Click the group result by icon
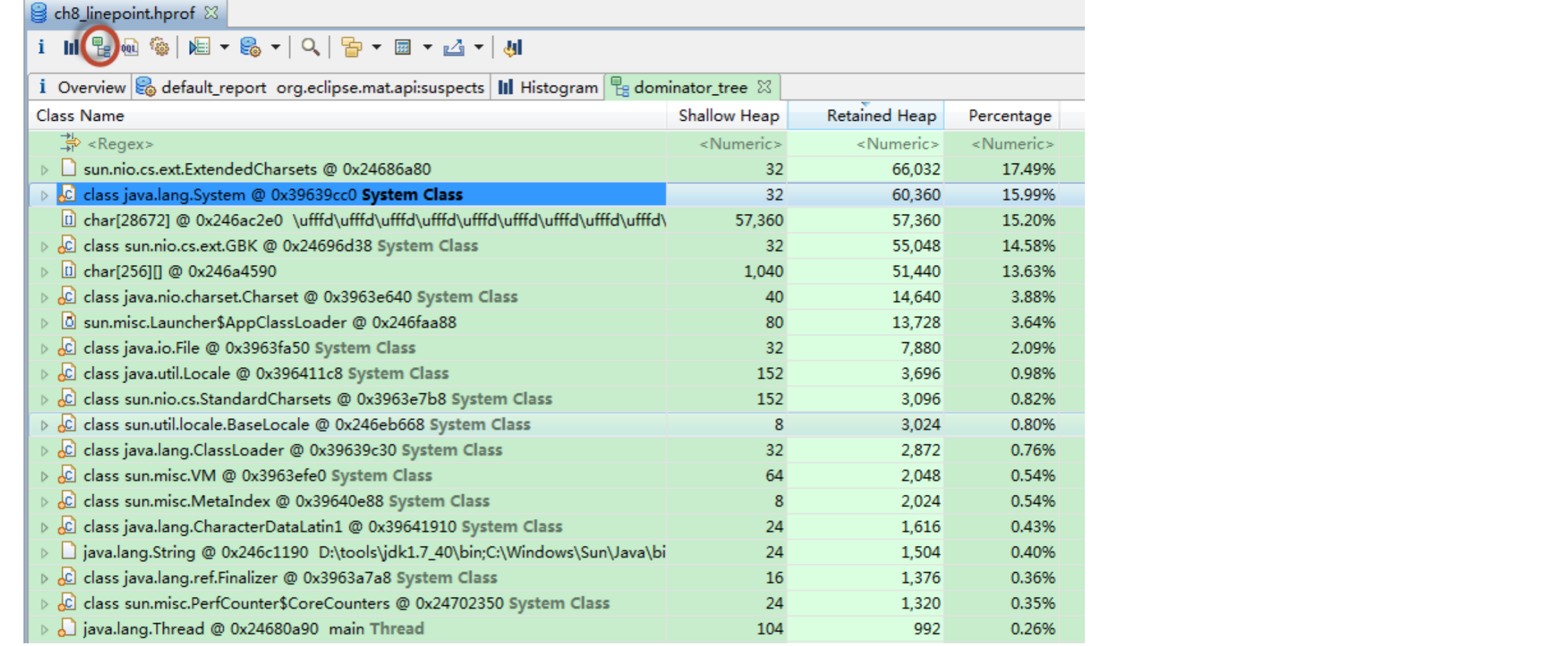This screenshot has width=1568, height=646. pyautogui.click(x=351, y=47)
